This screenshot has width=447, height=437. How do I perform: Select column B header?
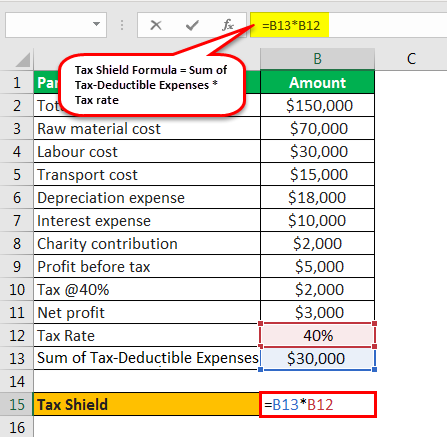[317, 59]
